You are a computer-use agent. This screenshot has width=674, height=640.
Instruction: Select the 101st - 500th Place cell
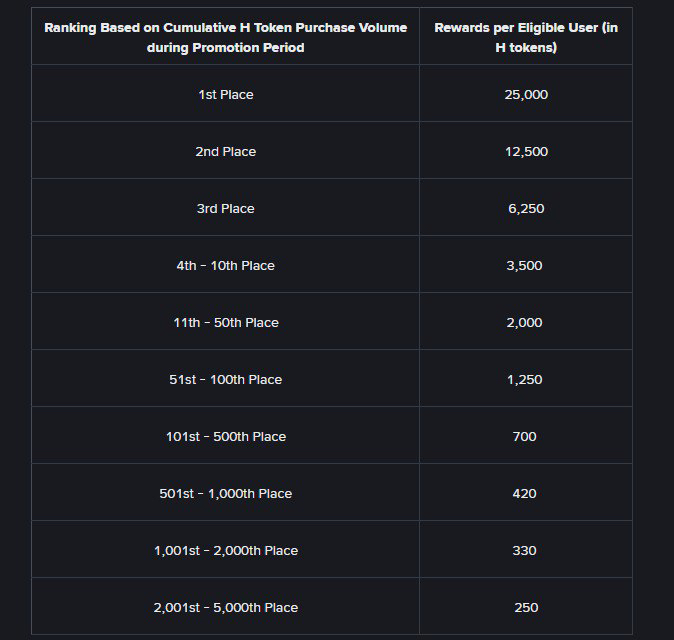(226, 437)
